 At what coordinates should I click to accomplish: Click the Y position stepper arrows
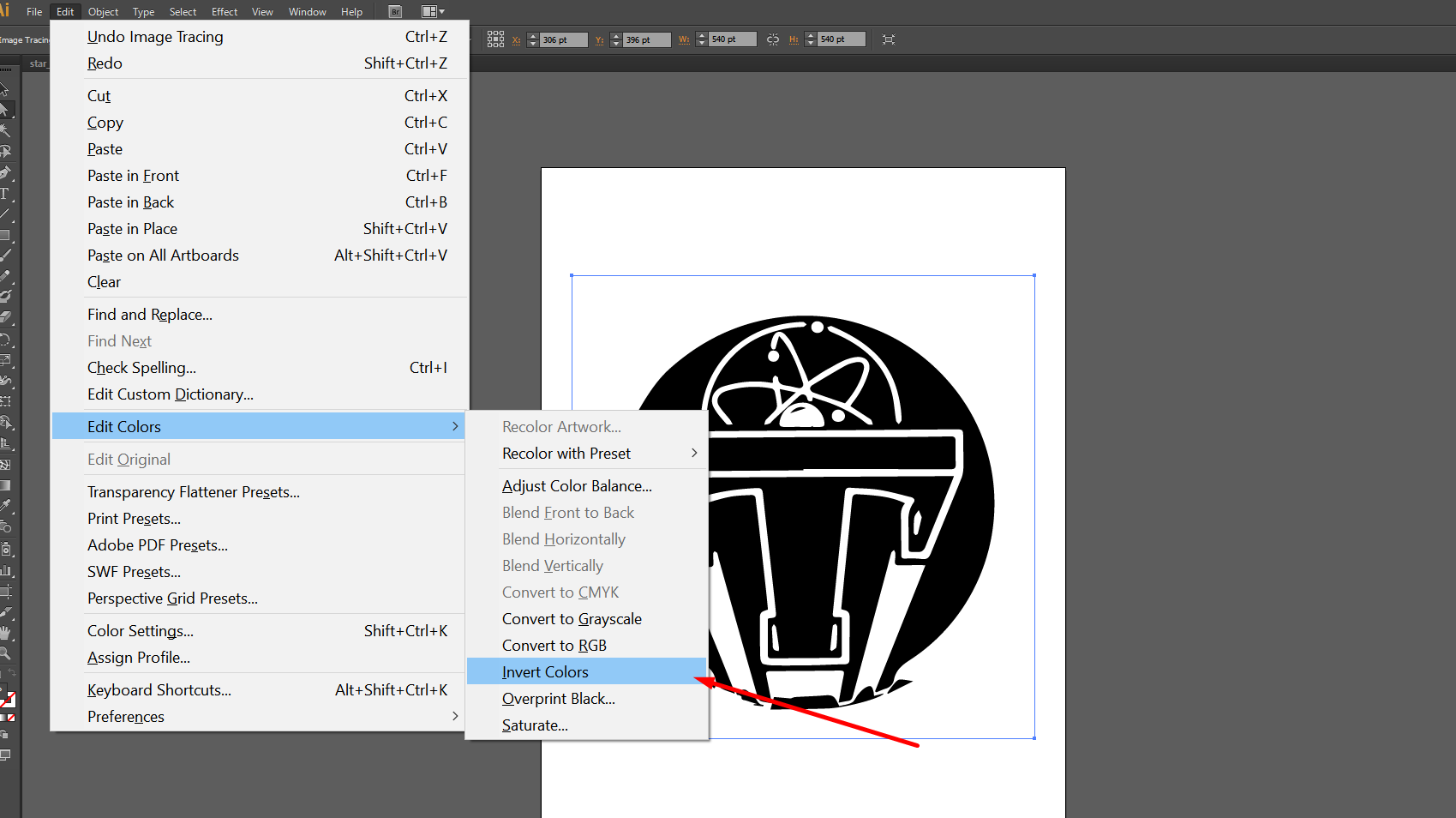point(616,39)
